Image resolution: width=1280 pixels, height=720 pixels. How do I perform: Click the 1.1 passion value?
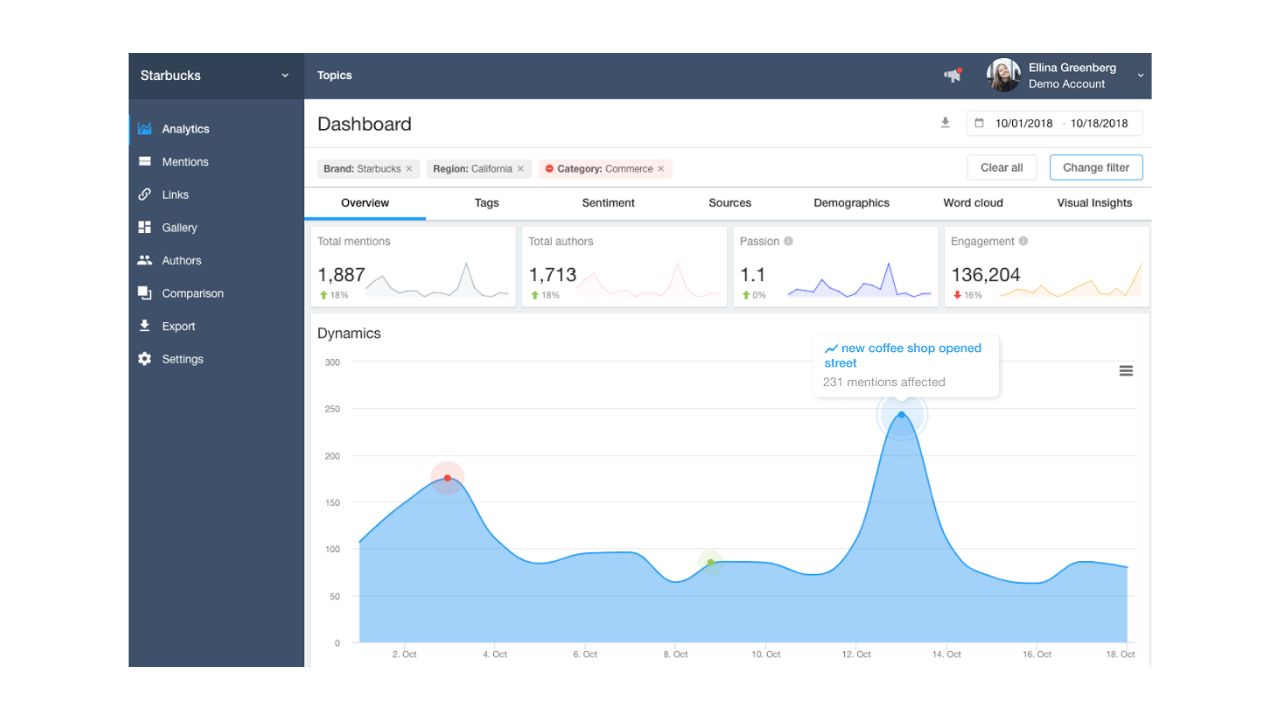753,275
